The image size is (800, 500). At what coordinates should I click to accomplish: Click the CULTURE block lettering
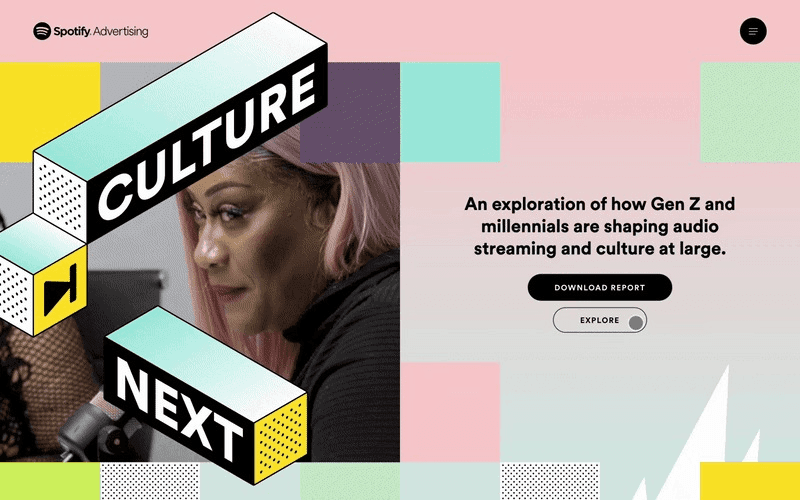click(x=206, y=143)
